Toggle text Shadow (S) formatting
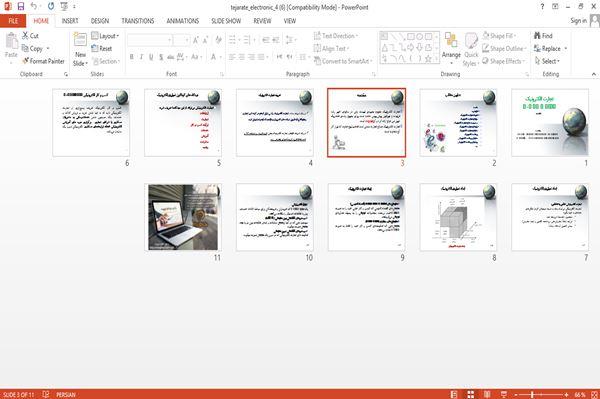600x399 pixels. click(161, 57)
